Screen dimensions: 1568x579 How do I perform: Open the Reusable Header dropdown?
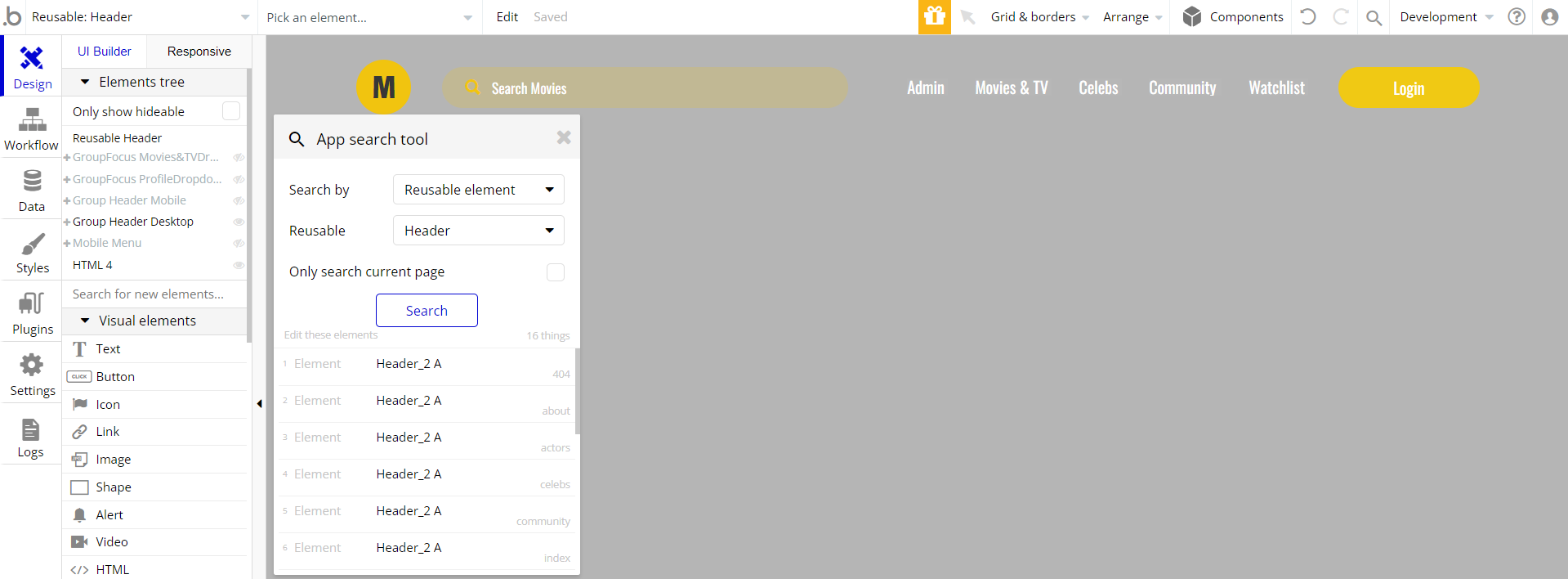479,231
